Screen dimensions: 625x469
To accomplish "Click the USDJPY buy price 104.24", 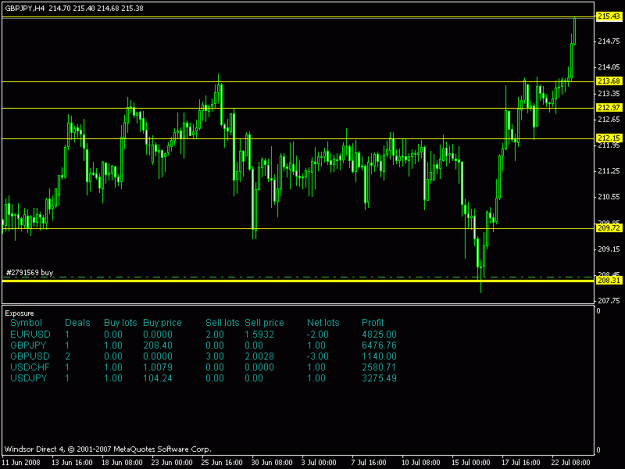I will 158,378.
